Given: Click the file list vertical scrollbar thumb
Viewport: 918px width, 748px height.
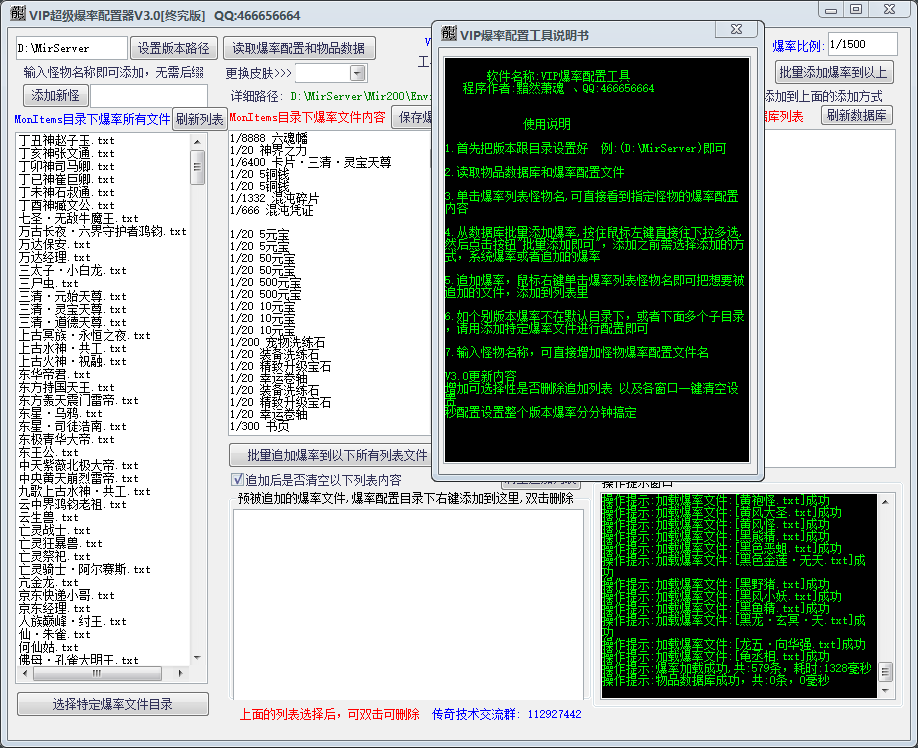Looking at the screenshot, I should click(x=197, y=167).
